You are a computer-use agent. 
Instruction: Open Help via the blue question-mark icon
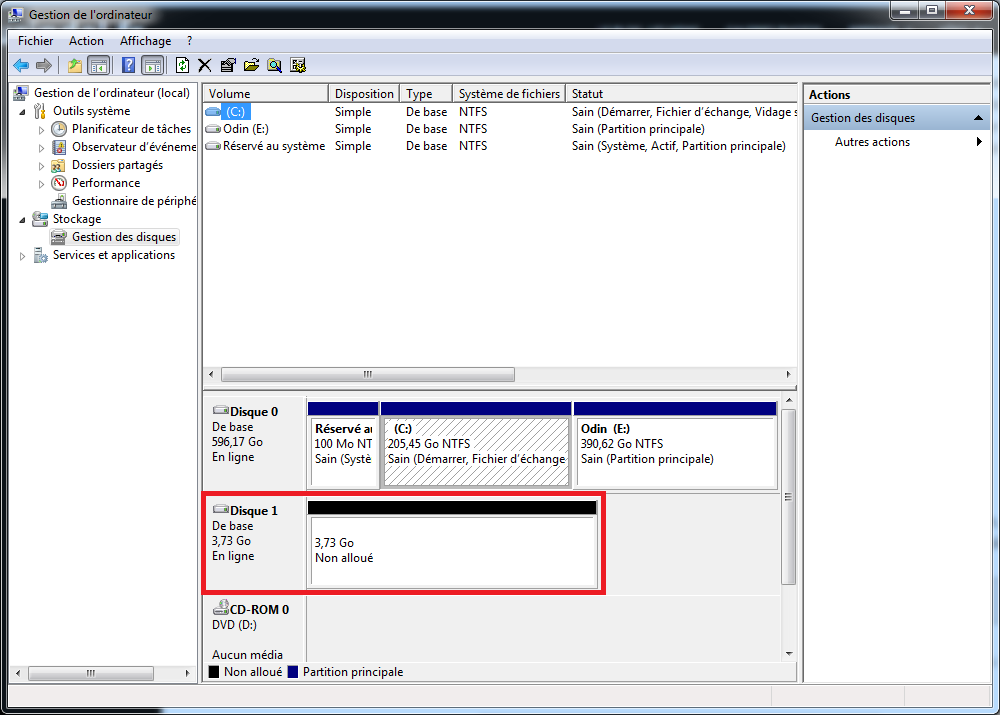tap(128, 65)
